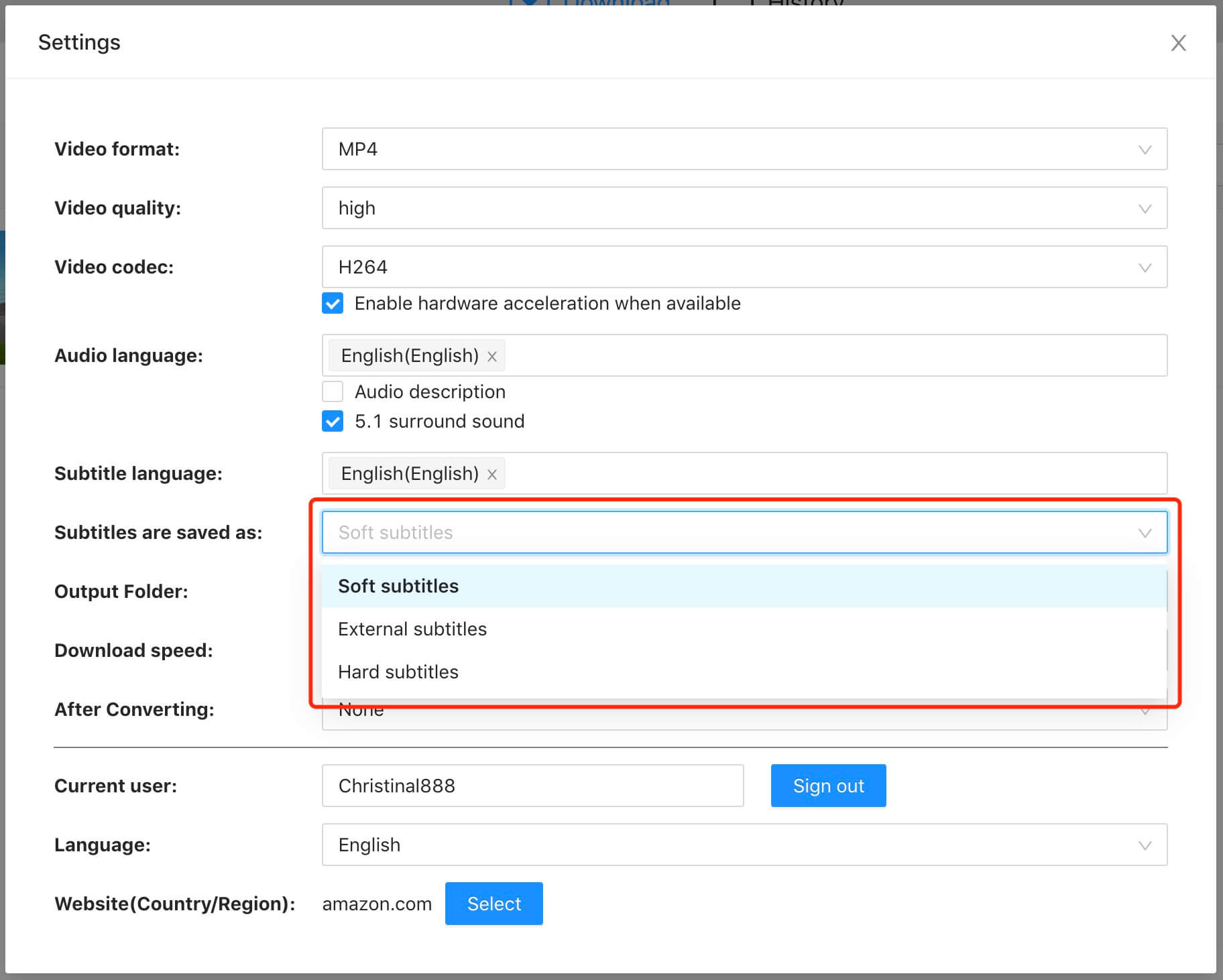Enable the Audio description checkbox
The height and width of the screenshot is (980, 1223).
coord(333,391)
